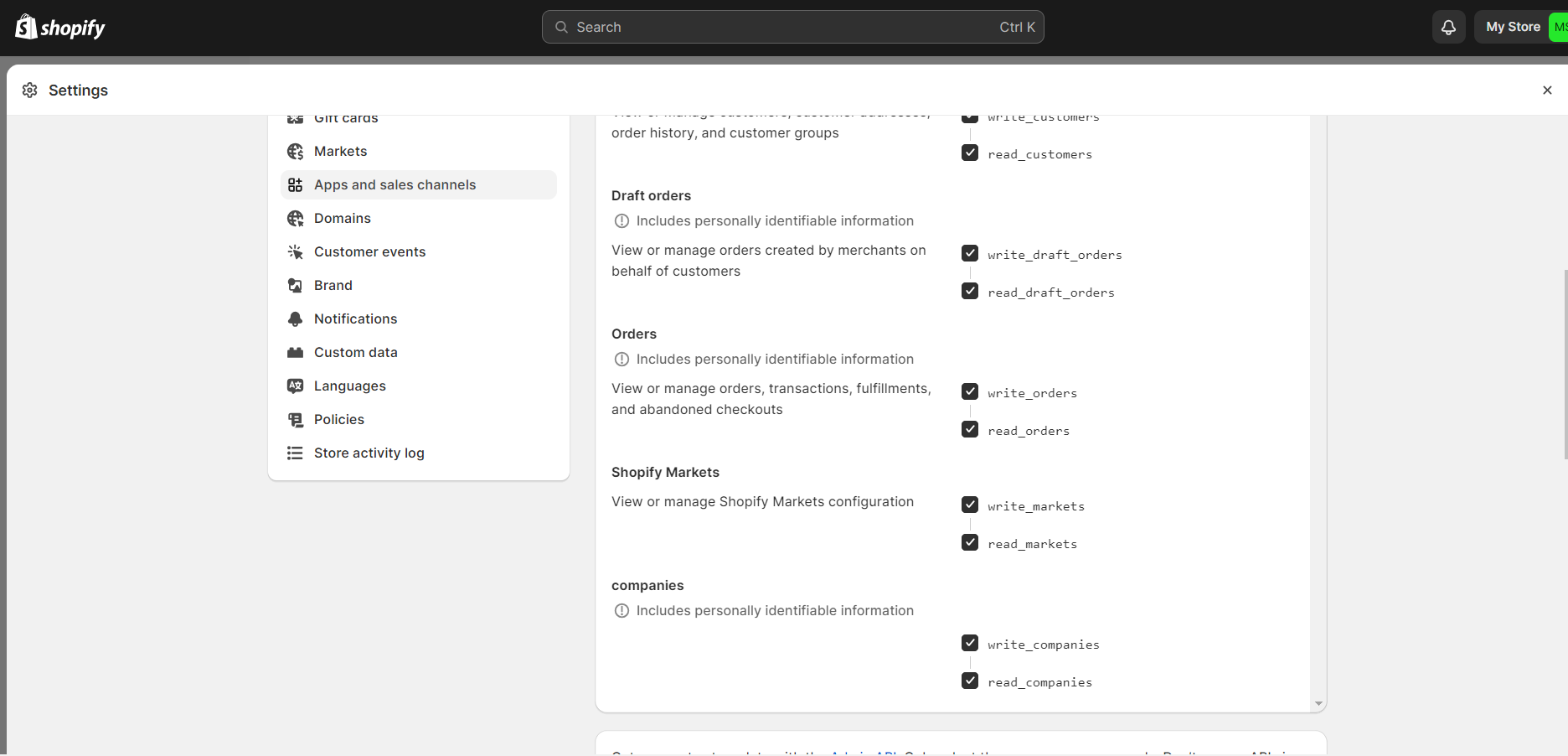
Task: Click the Settings gear icon
Action: click(x=30, y=91)
